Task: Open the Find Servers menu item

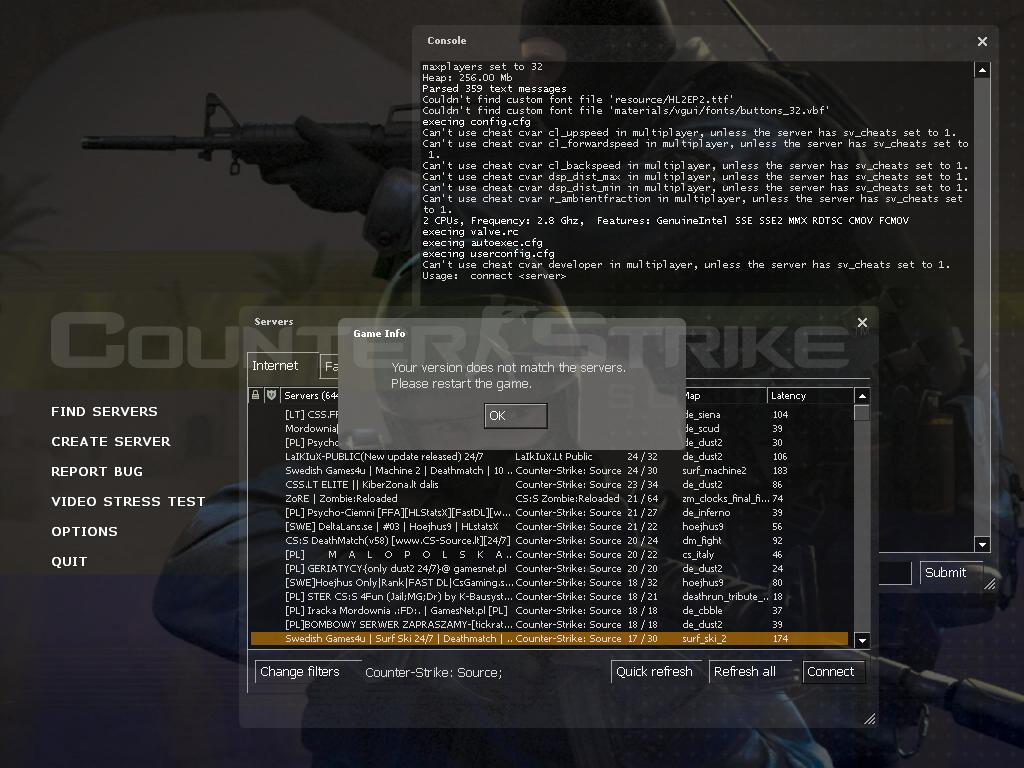Action: pos(104,411)
